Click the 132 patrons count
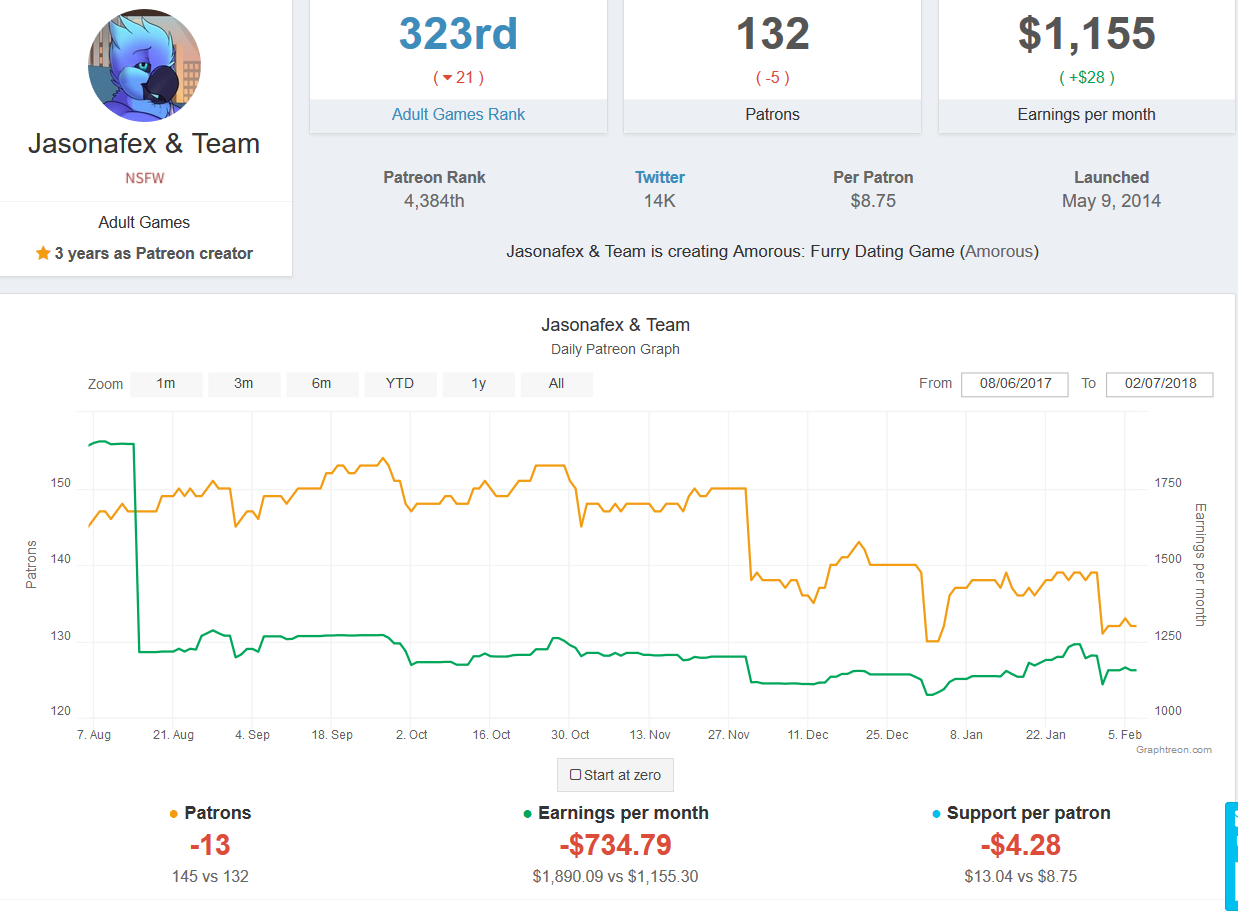 [x=773, y=34]
